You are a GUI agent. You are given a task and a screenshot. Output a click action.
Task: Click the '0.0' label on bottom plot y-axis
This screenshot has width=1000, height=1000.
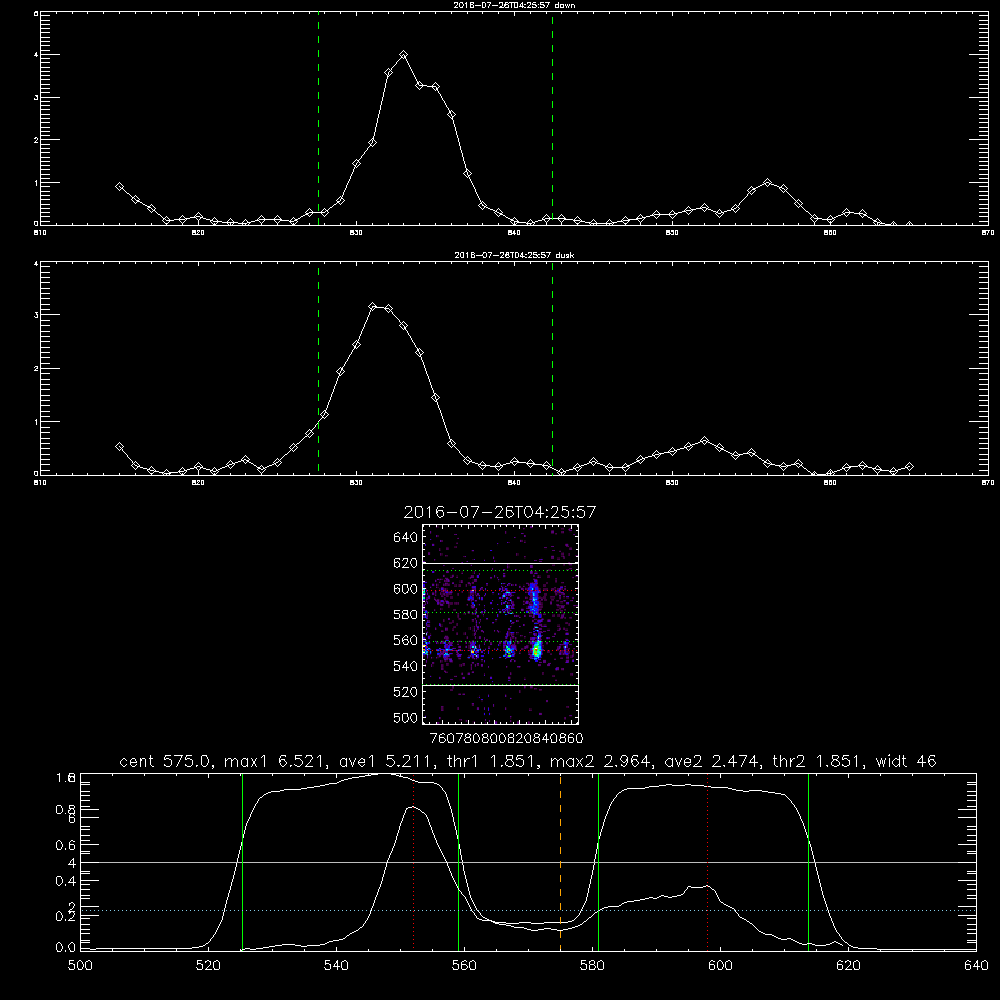tap(66, 948)
